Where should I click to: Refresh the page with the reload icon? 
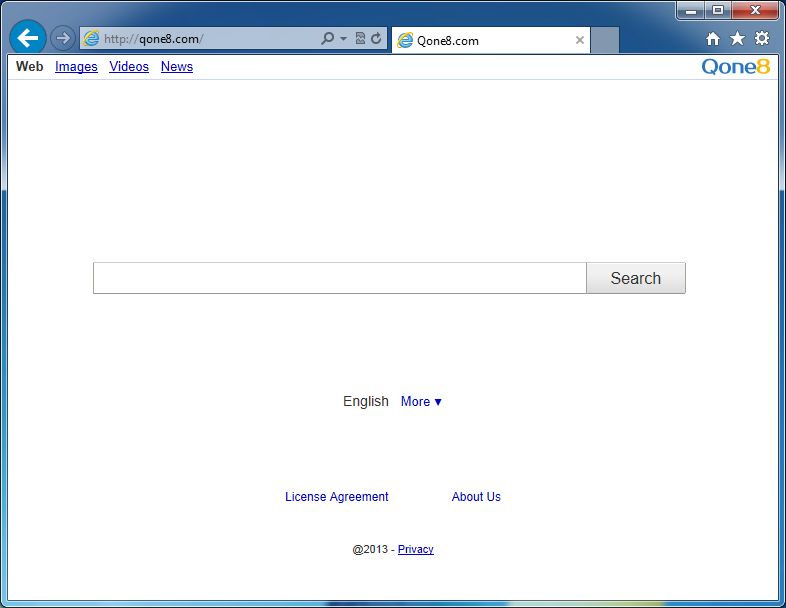[x=376, y=38]
